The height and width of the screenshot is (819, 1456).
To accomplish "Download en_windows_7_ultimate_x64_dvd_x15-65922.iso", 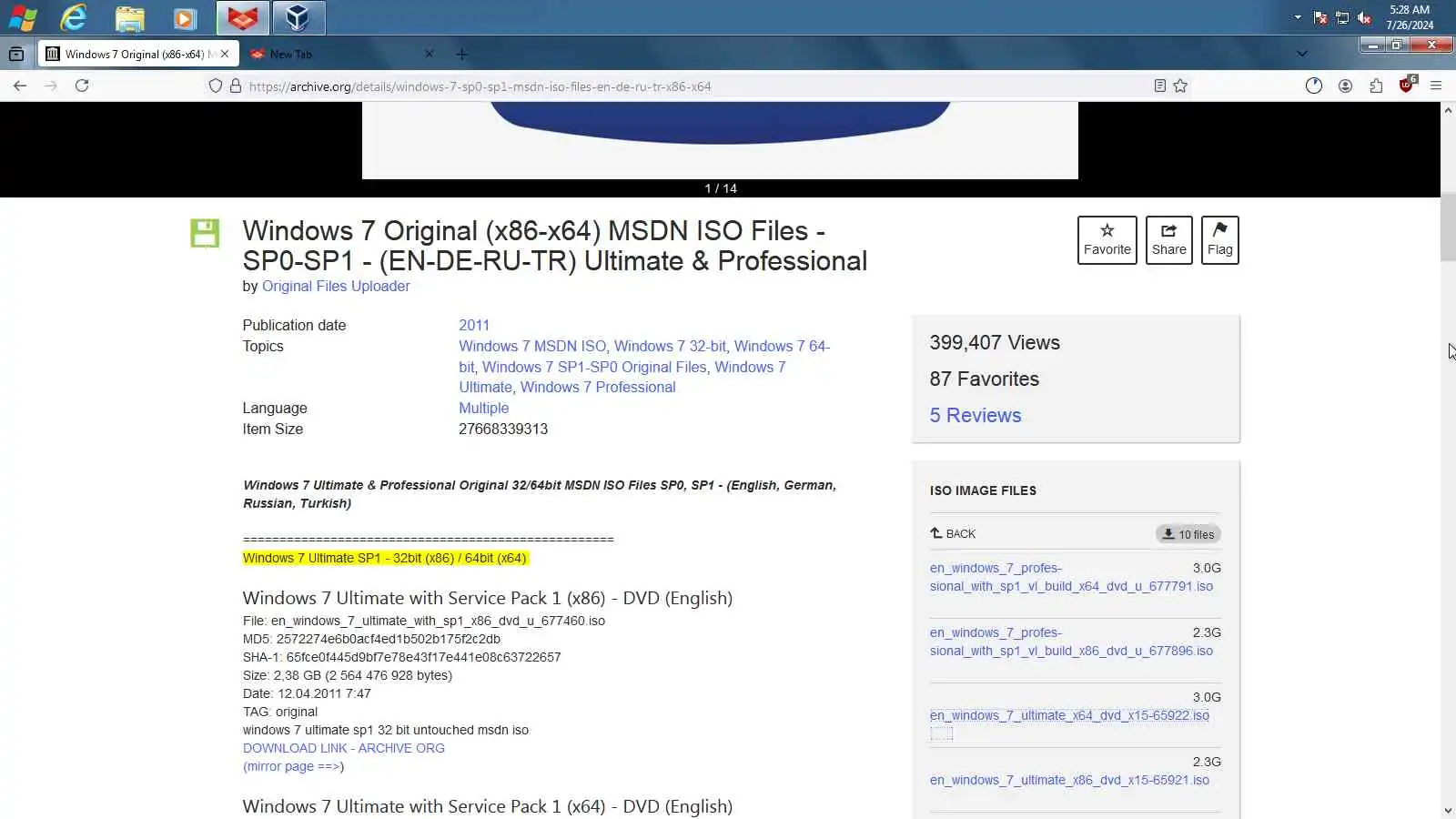I will [1069, 715].
